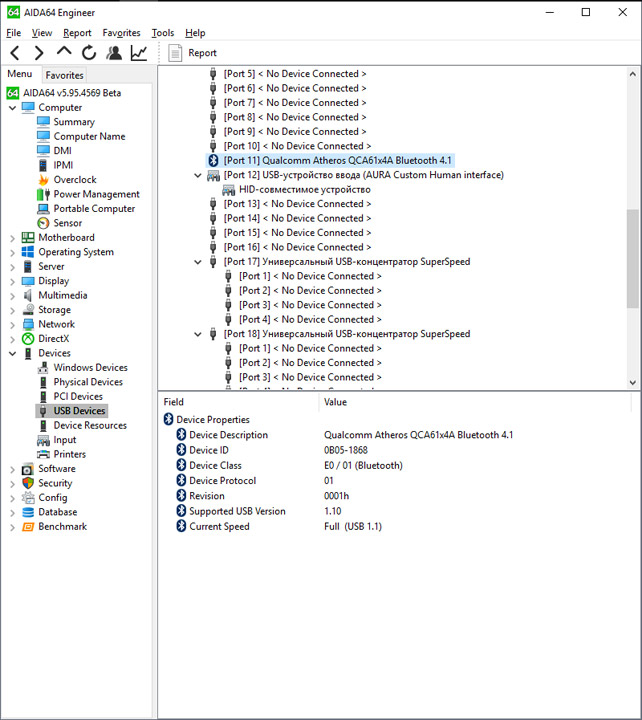Open the Help menu
The height and width of the screenshot is (720, 642).
point(195,33)
